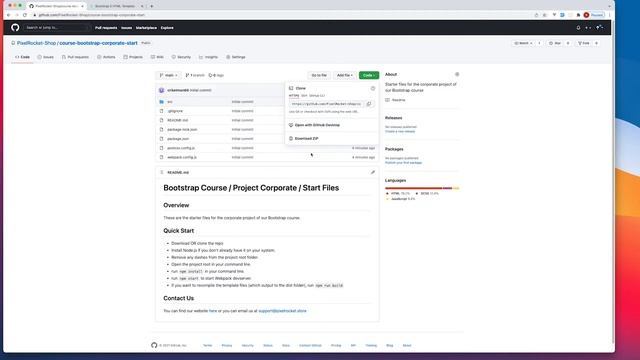Click the Search or jump to field
The height and width of the screenshot is (360, 640).
tap(56, 27)
